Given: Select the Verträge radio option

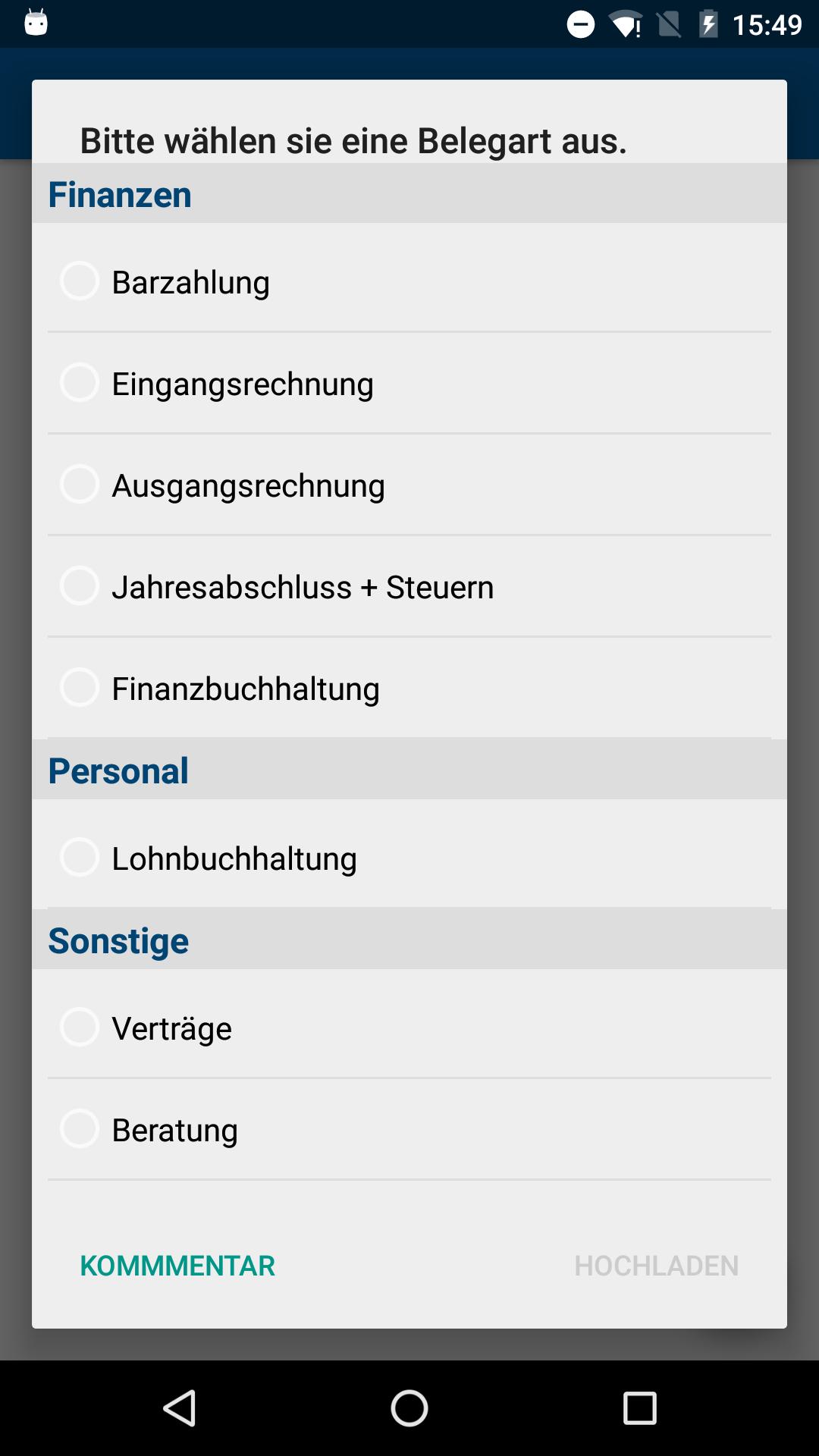Looking at the screenshot, I should coord(80,1028).
